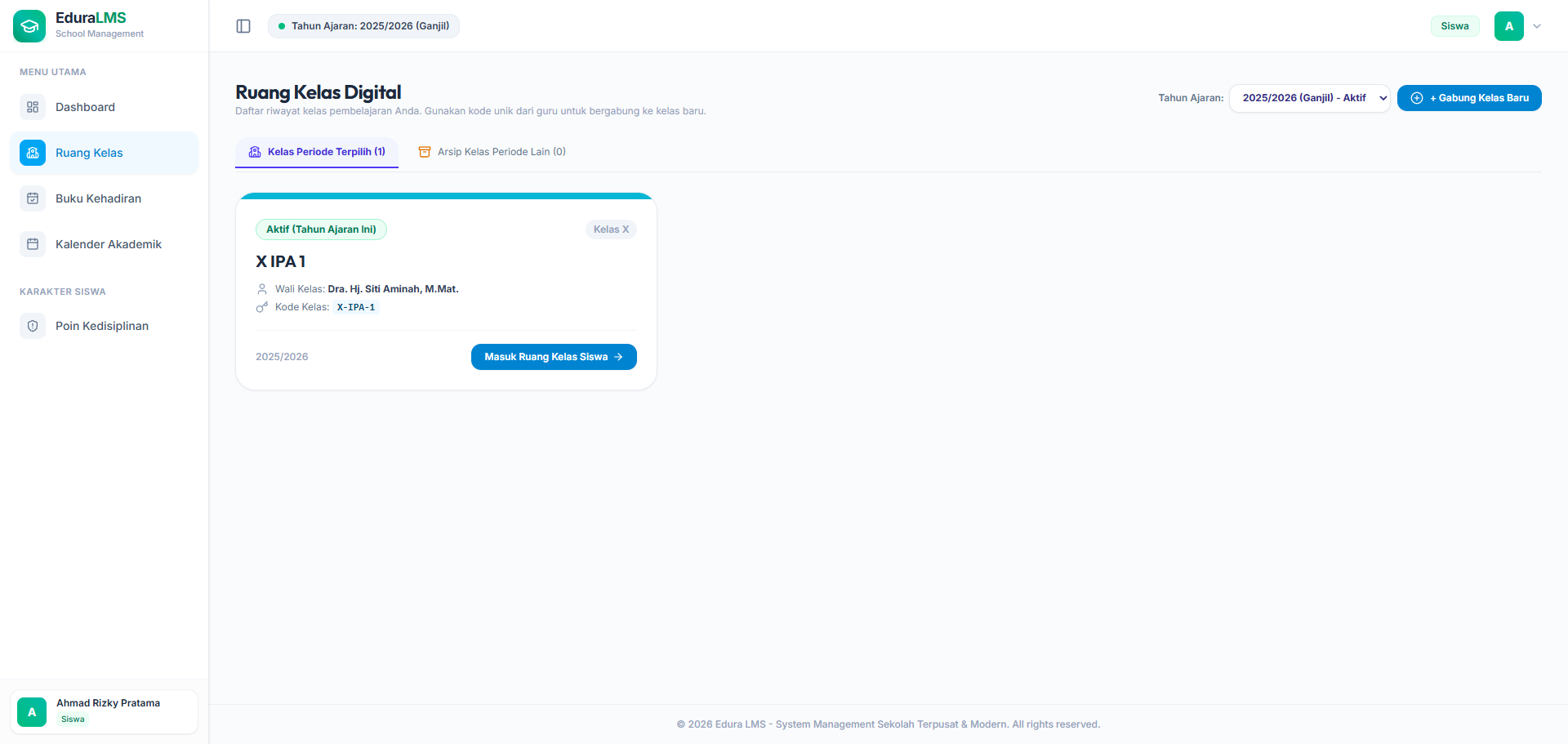The image size is (1568, 744).
Task: Expand the profile menu chevron in header
Action: (1537, 26)
